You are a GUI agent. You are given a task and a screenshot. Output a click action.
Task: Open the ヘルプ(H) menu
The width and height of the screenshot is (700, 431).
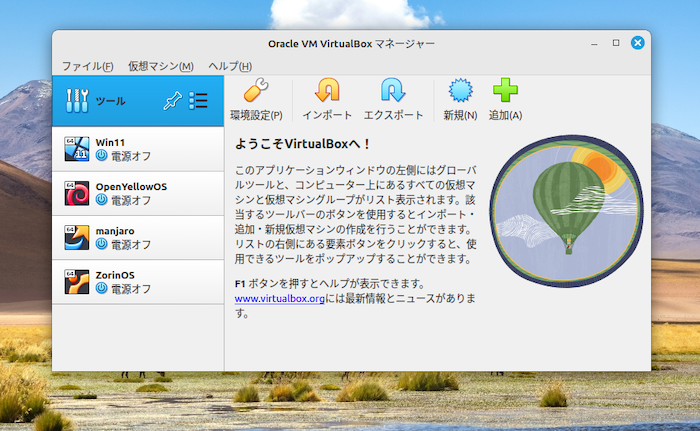coord(230,66)
